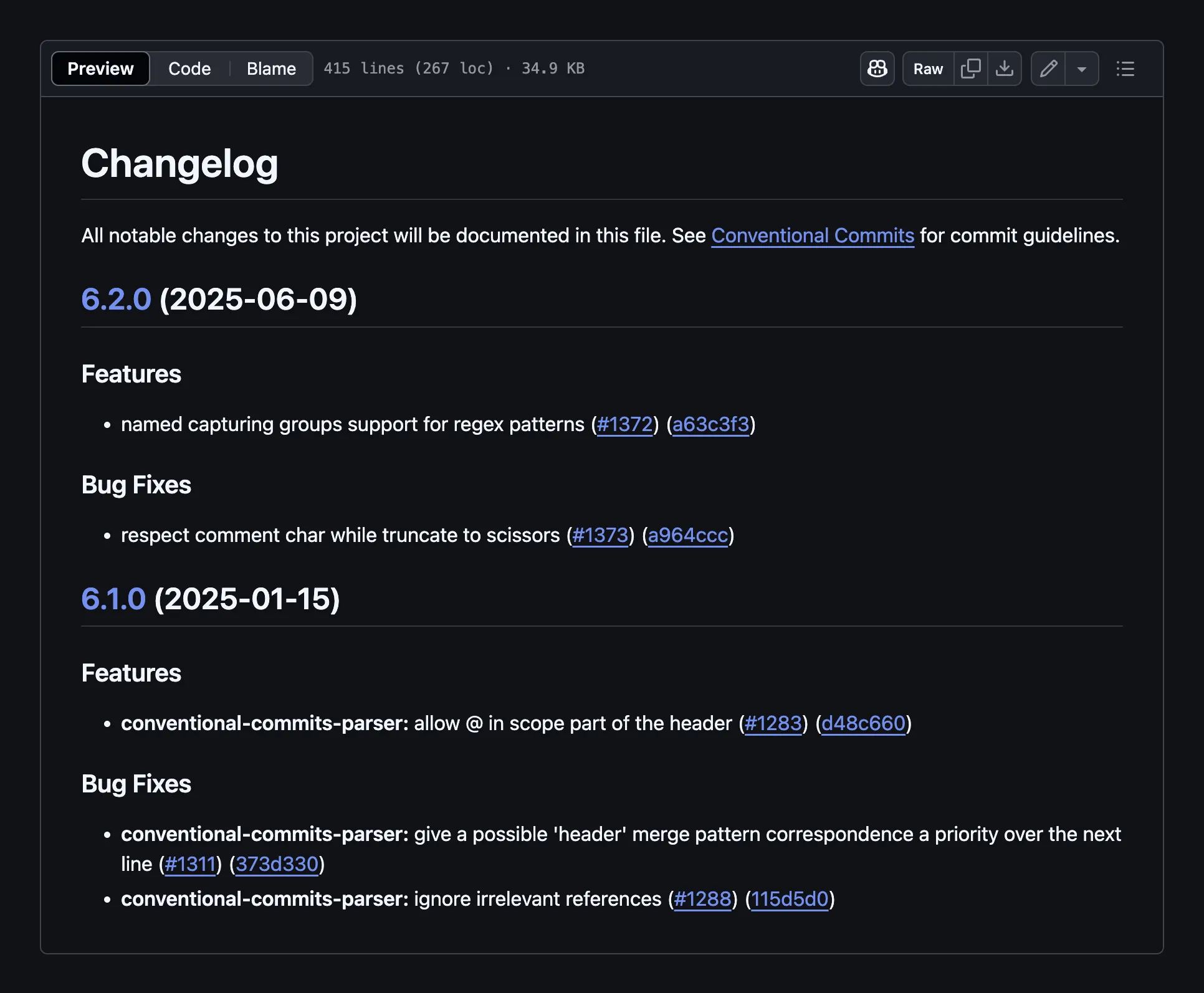Open the Conventional Commits link
Image resolution: width=1204 pixels, height=993 pixels.
tap(813, 235)
